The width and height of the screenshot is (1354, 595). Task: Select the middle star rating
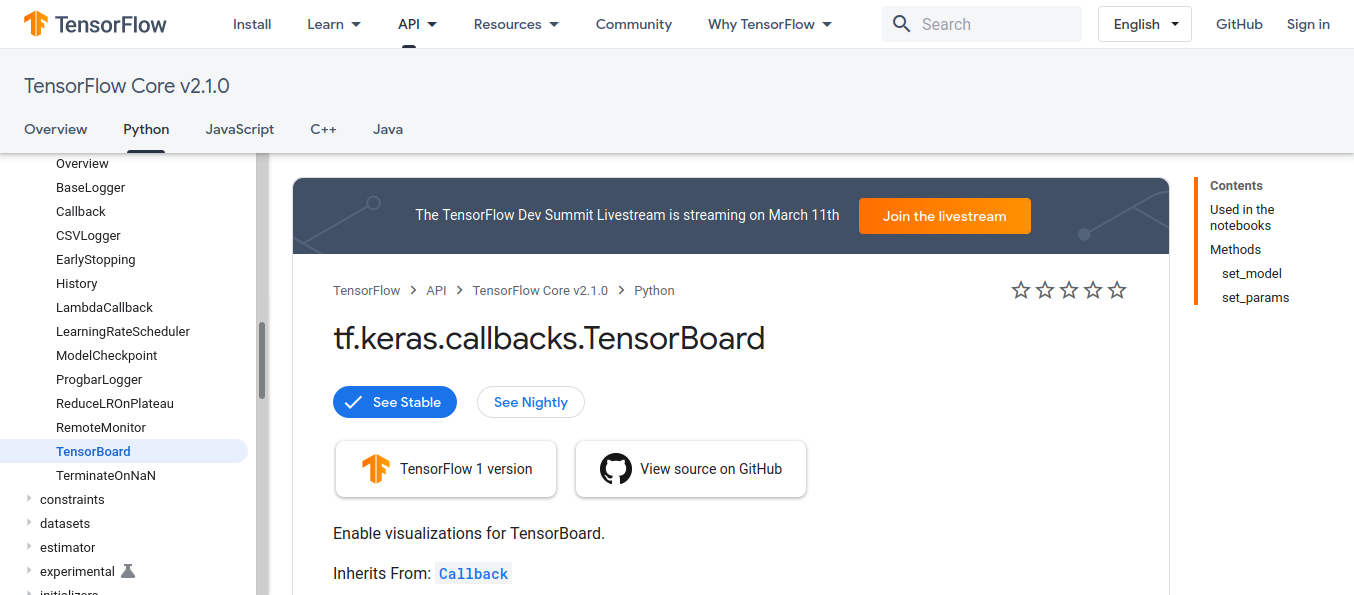(x=1069, y=290)
